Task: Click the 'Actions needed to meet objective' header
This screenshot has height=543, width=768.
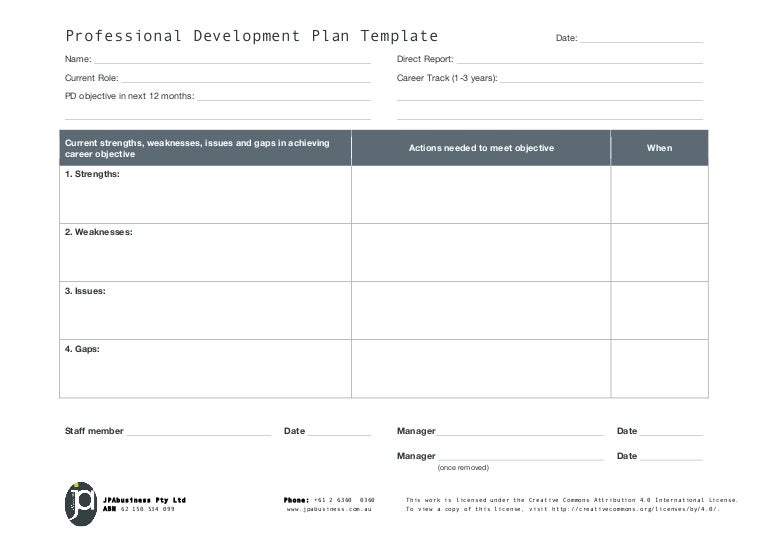Action: point(481,148)
